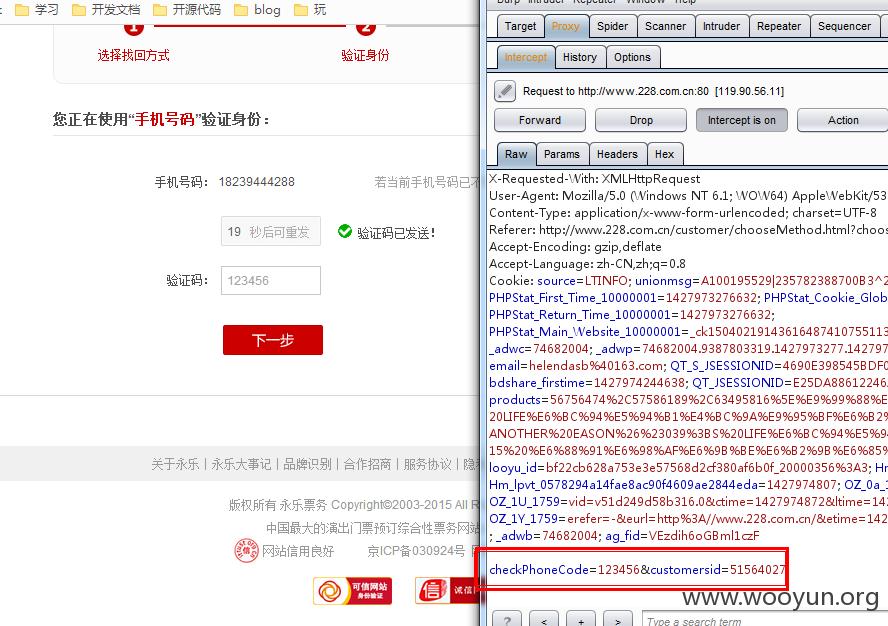Image resolution: width=888 pixels, height=626 pixels.
Task: Open the Options sub-tab
Action: (633, 57)
